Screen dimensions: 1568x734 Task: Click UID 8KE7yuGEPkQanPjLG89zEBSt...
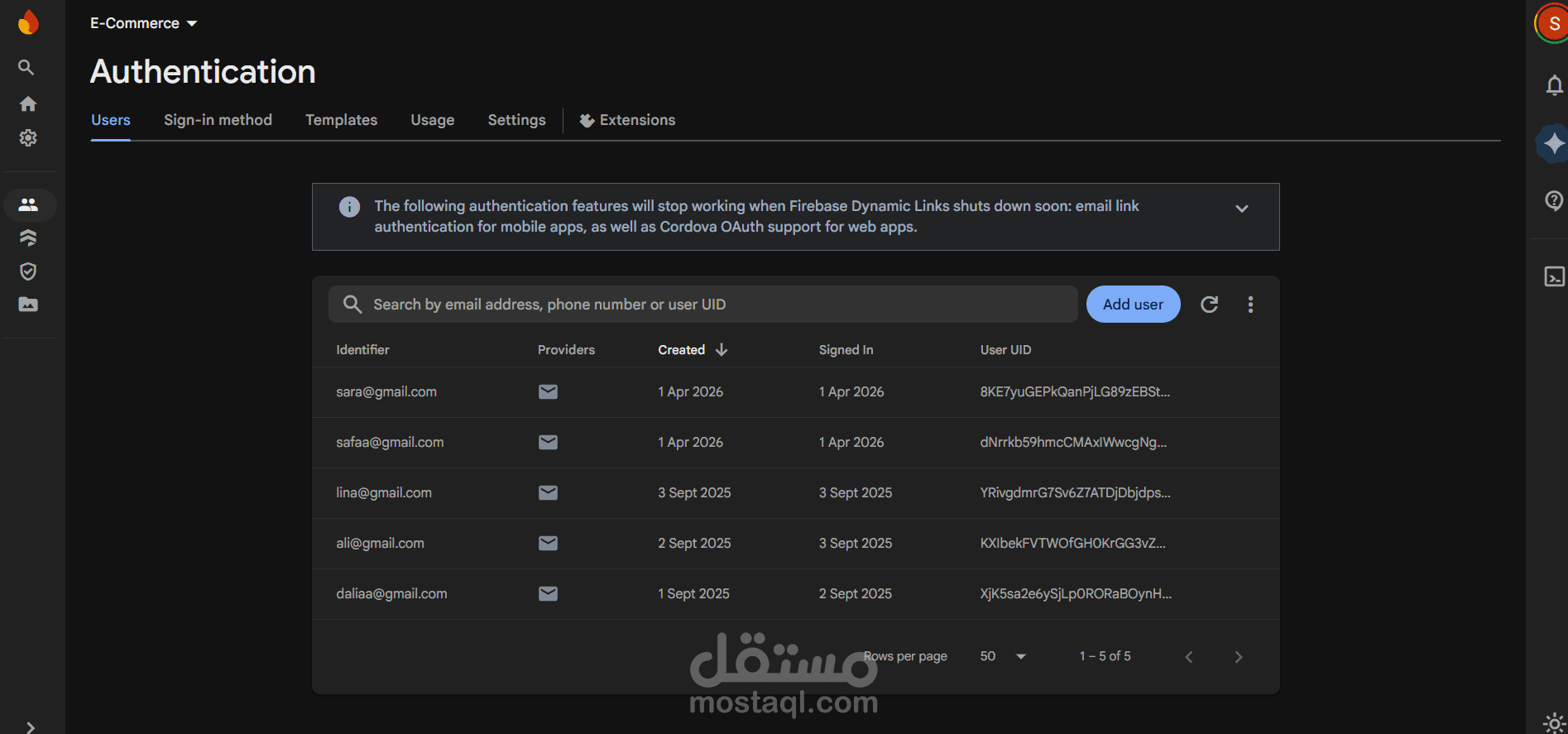click(x=1075, y=391)
